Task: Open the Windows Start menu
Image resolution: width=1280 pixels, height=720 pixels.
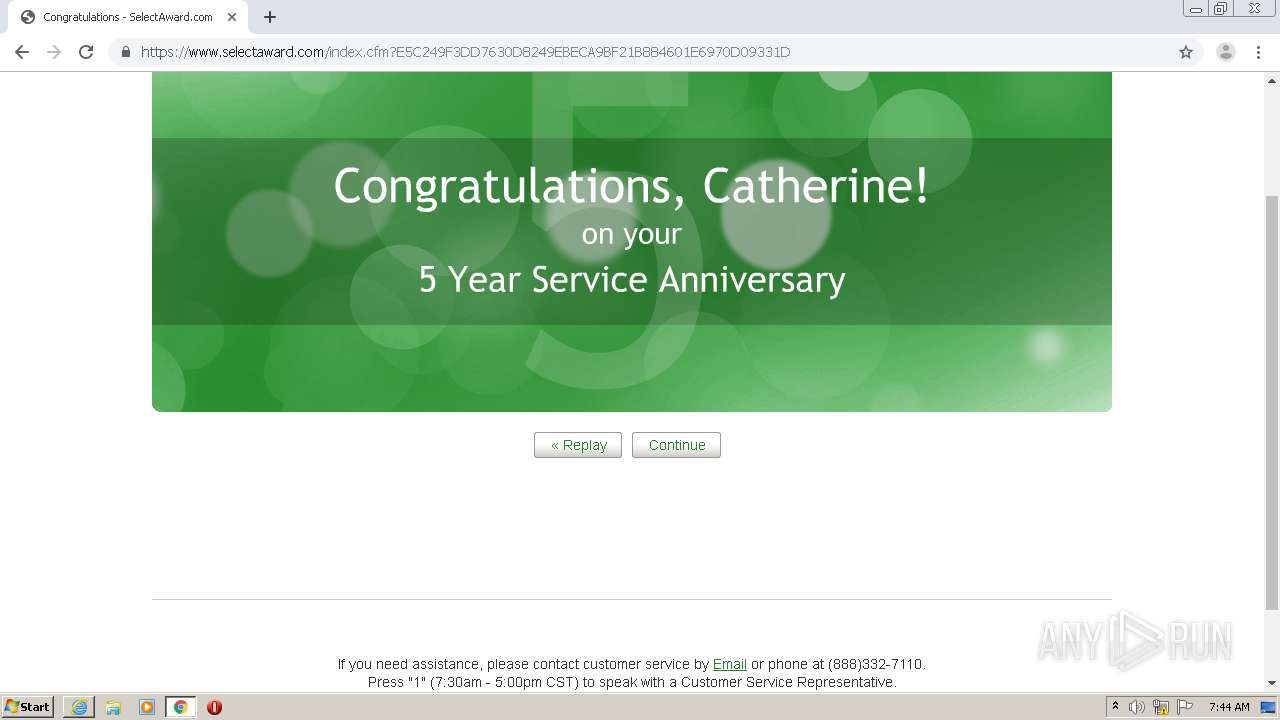Action: [x=28, y=706]
